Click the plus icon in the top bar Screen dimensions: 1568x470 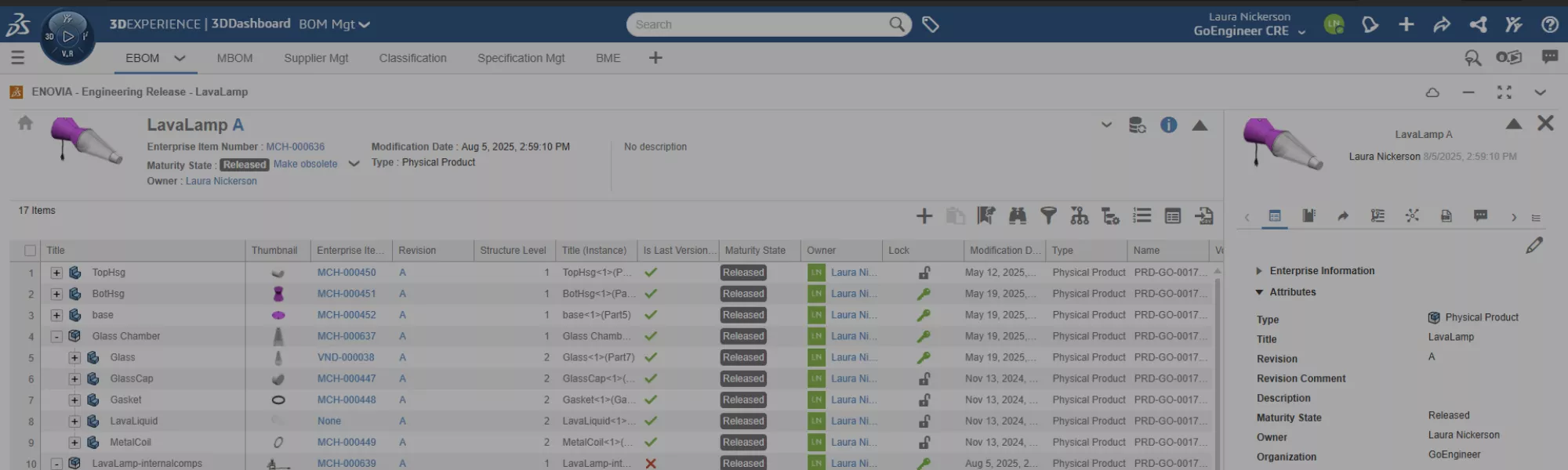[1406, 25]
